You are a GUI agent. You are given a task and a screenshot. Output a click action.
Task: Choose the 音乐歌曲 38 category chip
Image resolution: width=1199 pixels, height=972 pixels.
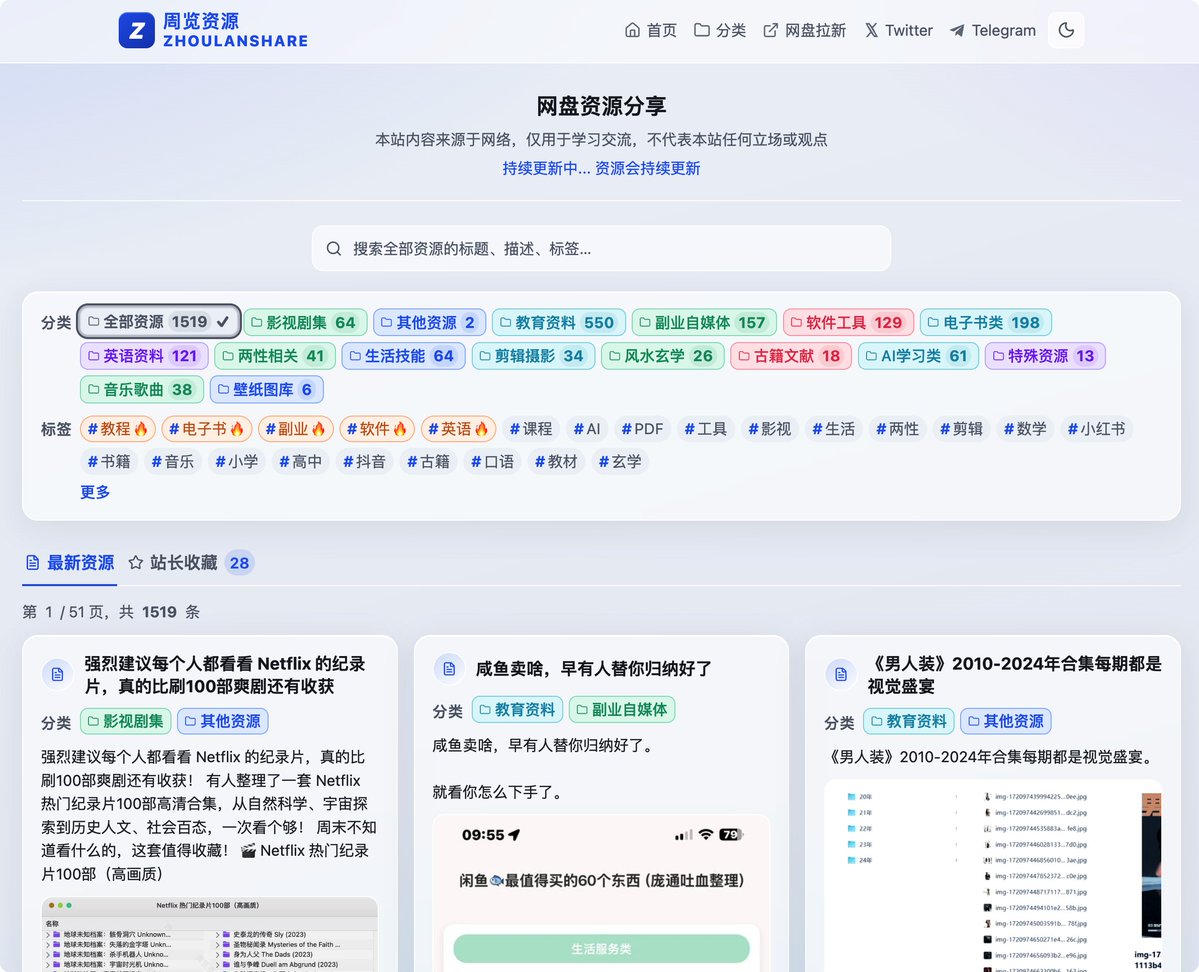coord(141,389)
